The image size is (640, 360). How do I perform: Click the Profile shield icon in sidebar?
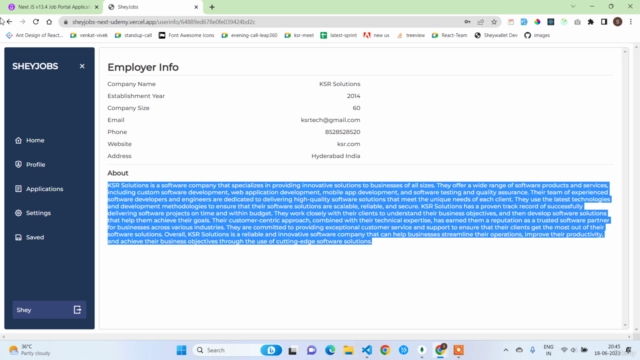click(x=18, y=164)
